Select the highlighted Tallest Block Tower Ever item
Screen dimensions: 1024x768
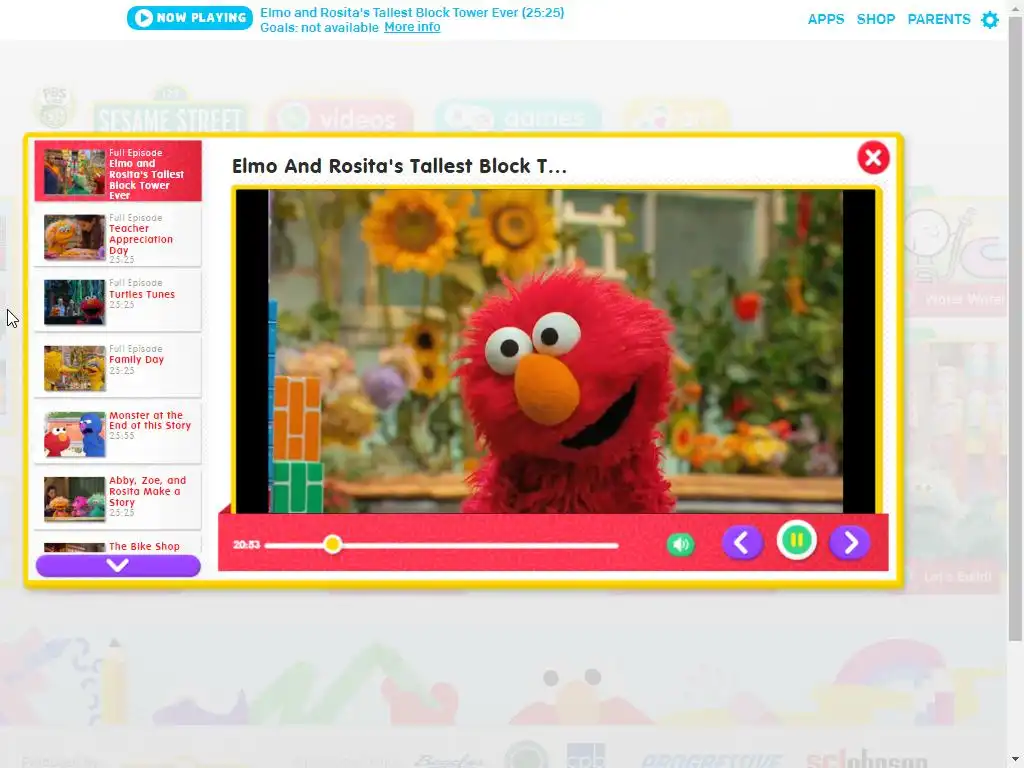click(x=118, y=171)
